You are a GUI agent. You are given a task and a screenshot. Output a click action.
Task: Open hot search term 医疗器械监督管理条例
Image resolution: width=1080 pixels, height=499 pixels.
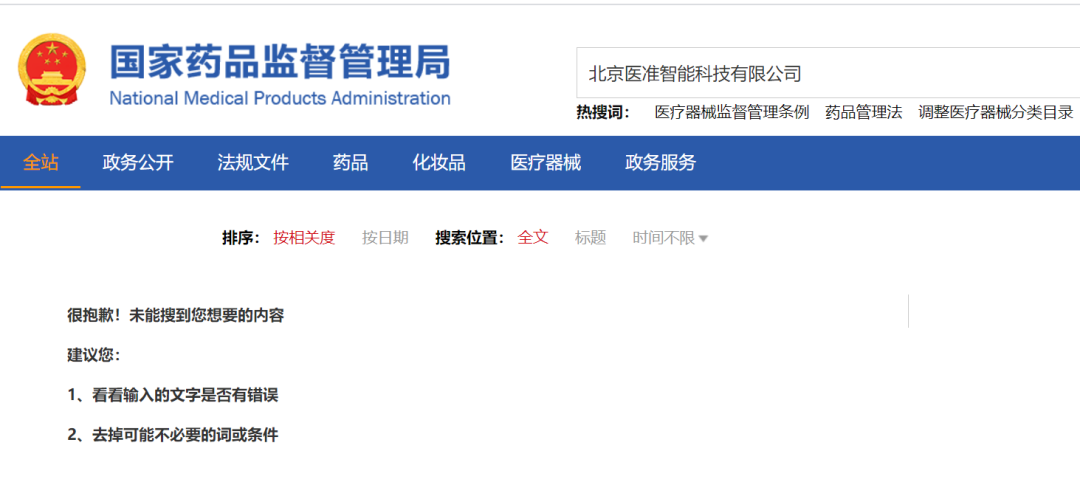[731, 113]
